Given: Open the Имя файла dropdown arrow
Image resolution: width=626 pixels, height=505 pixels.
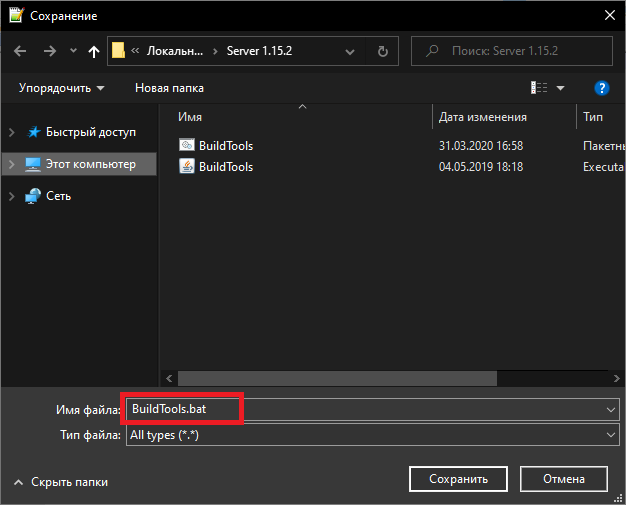Looking at the screenshot, I should (610, 410).
